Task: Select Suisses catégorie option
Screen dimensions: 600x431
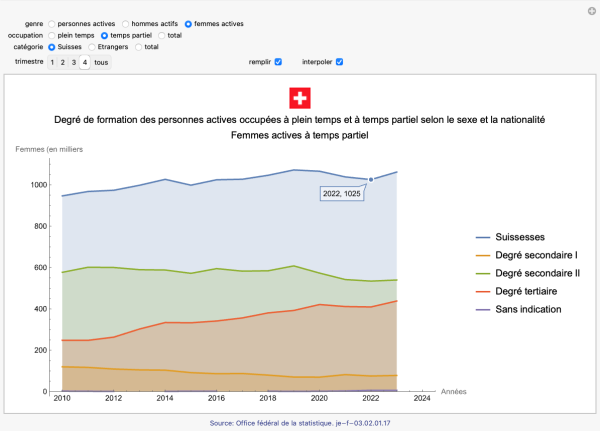Action: [x=52, y=46]
